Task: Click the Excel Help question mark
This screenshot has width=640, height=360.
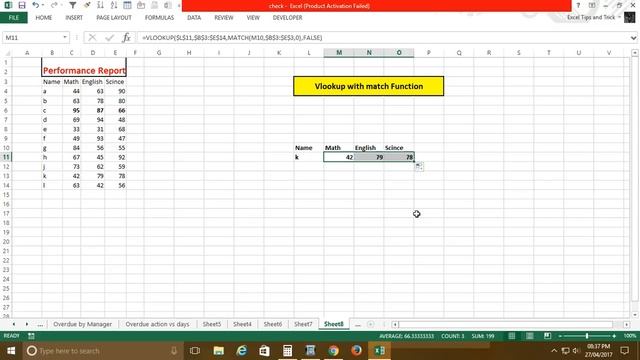Action: (578, 5)
